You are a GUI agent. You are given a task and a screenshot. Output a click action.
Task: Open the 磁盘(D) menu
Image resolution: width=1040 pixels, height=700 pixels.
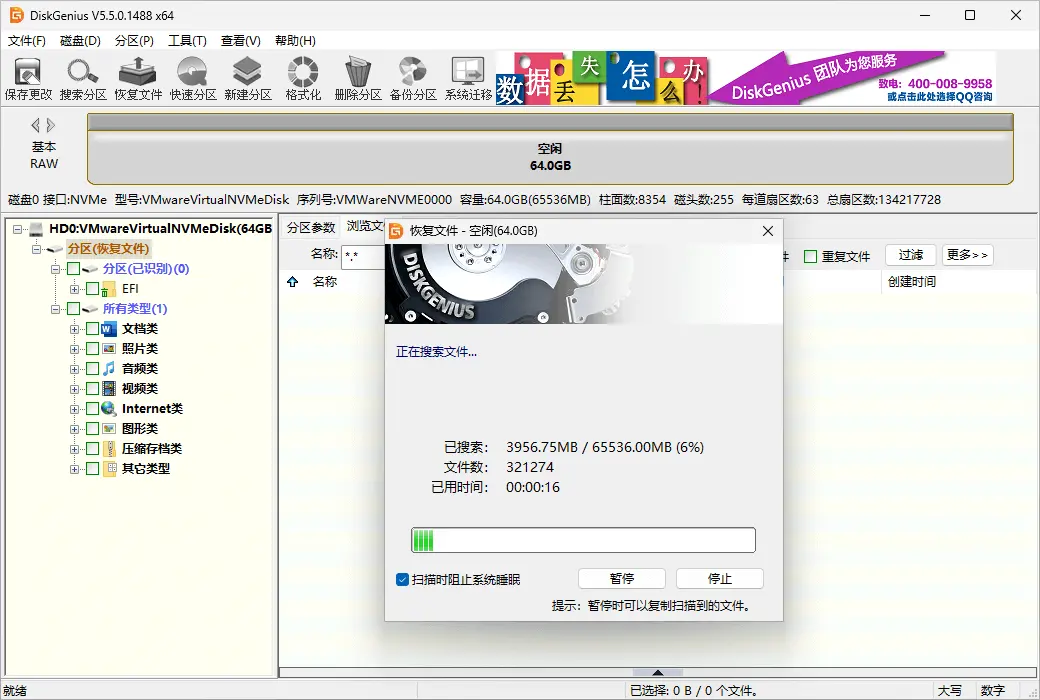click(x=80, y=40)
